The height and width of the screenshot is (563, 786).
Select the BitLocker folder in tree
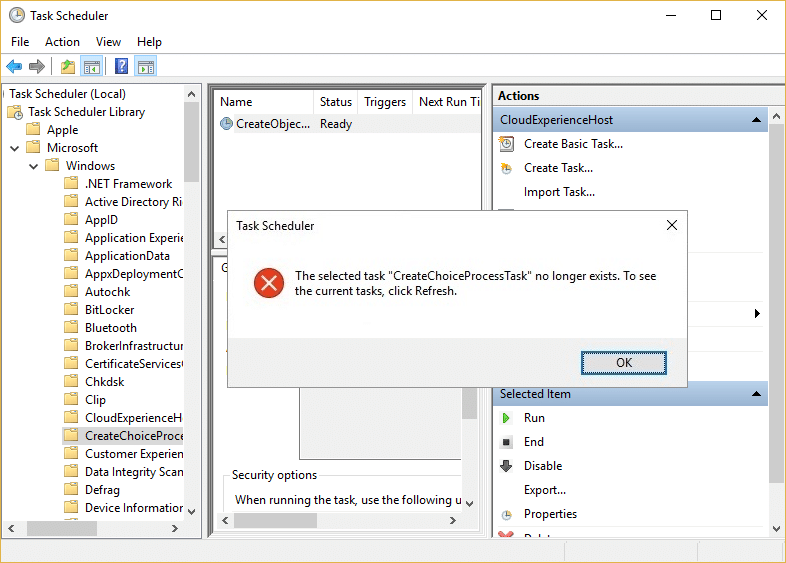coord(109,310)
